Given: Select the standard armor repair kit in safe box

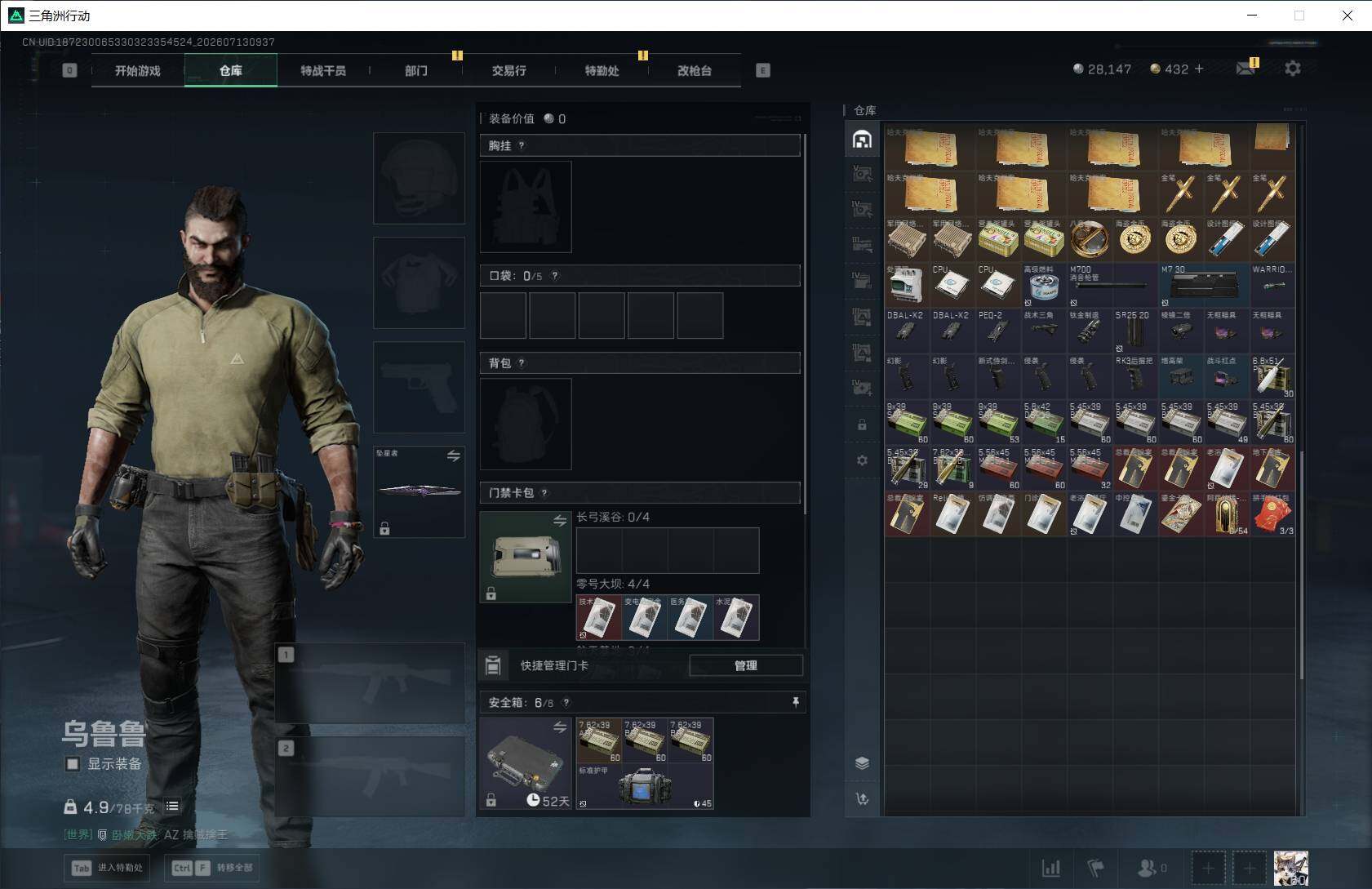Looking at the screenshot, I should click(x=645, y=786).
